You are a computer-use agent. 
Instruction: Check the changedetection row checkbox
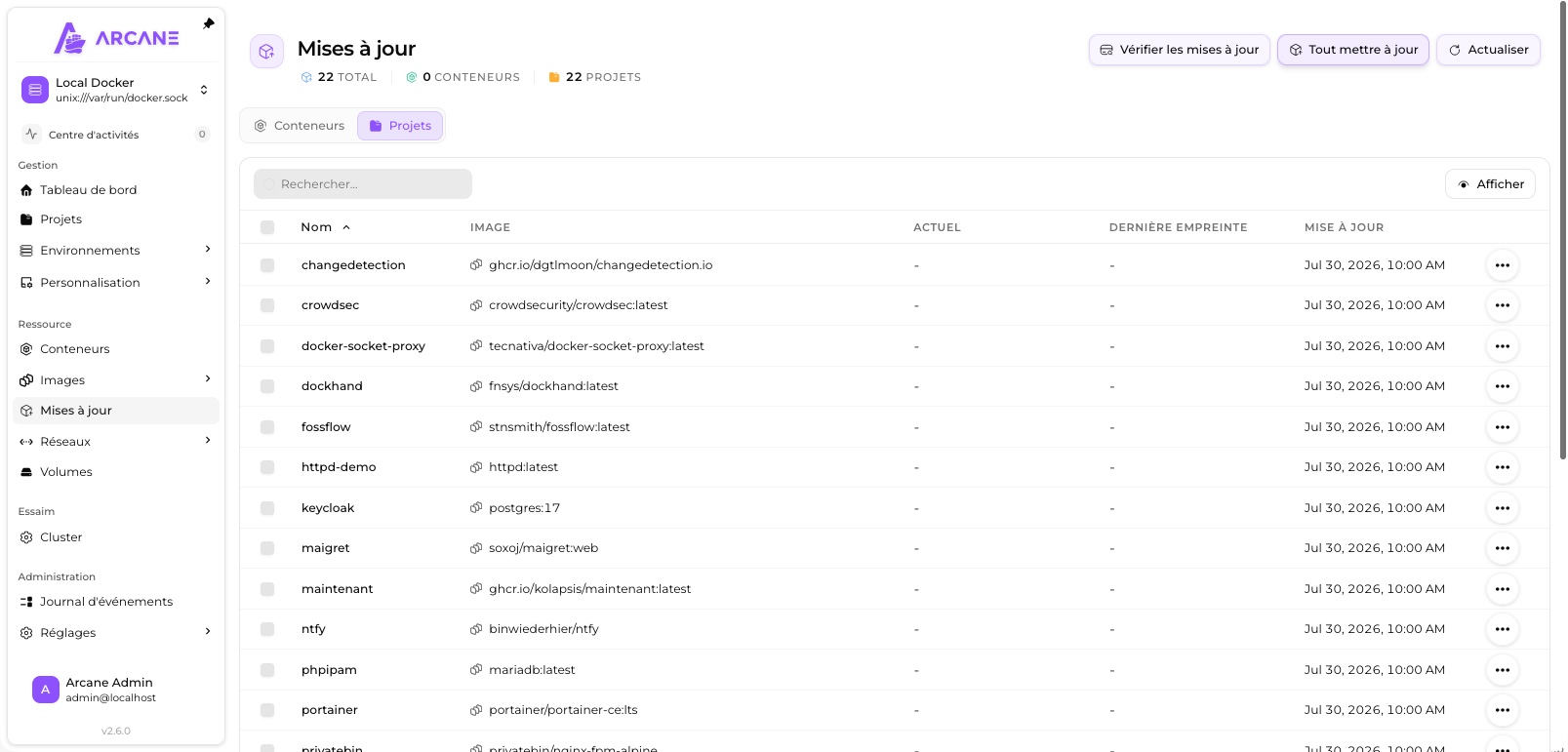(x=267, y=265)
